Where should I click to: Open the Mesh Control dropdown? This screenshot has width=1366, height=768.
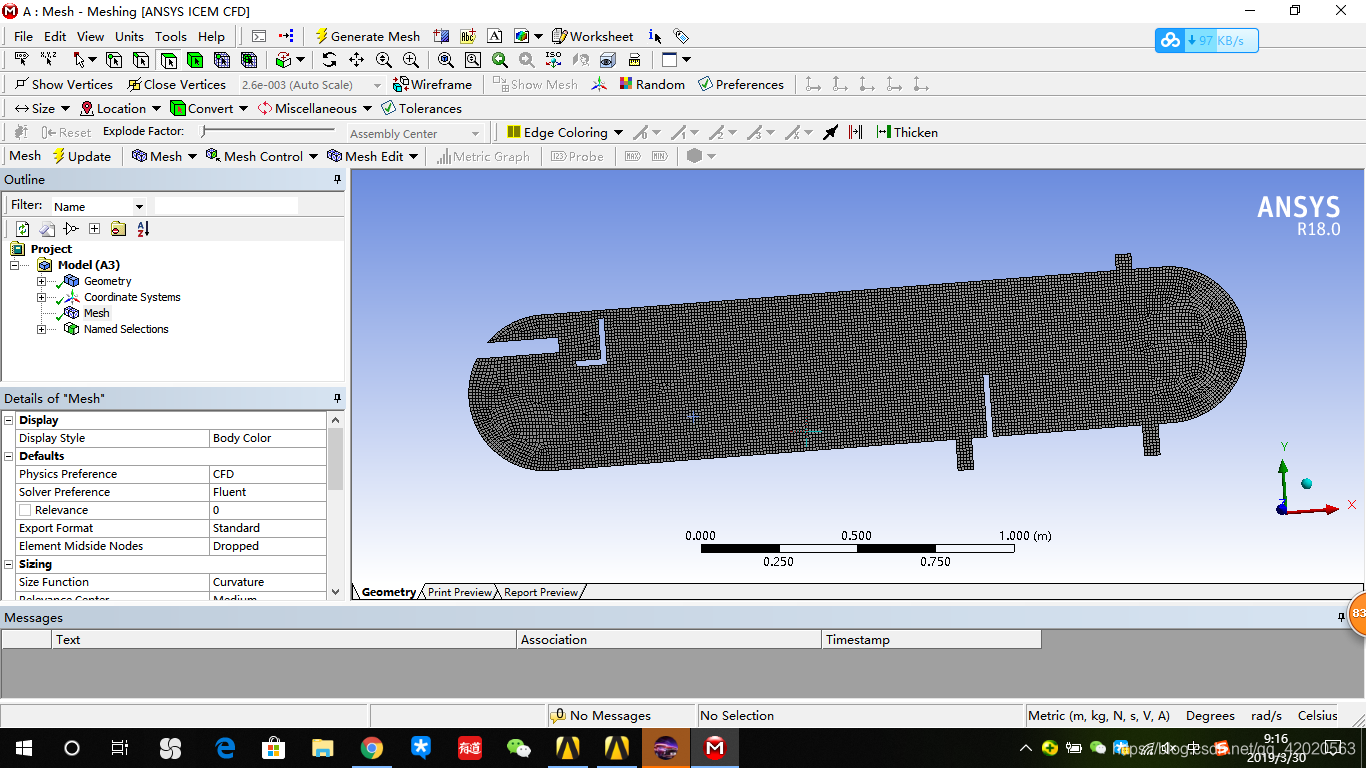261,156
